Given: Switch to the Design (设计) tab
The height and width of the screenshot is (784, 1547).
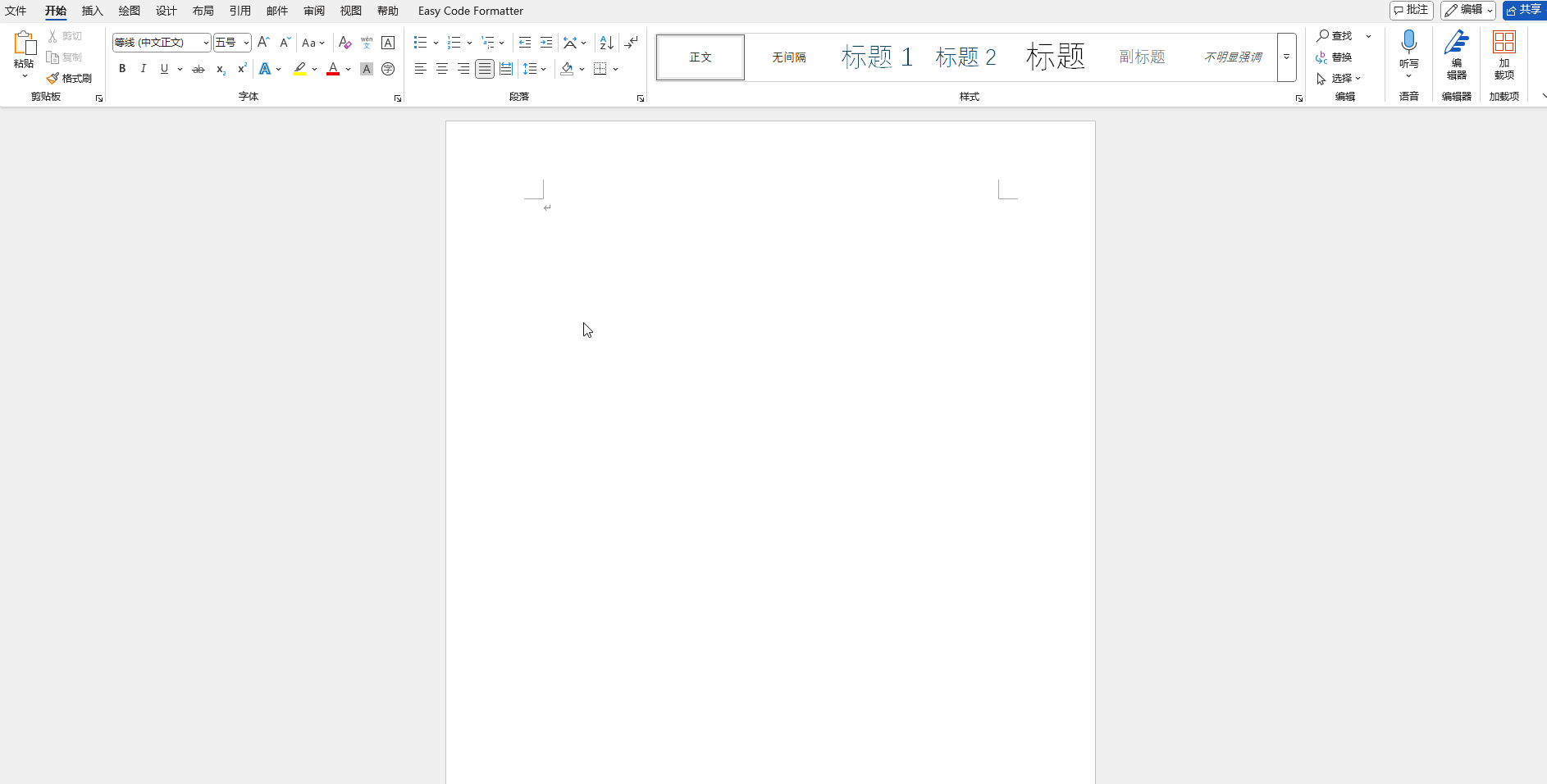Looking at the screenshot, I should click(x=167, y=11).
